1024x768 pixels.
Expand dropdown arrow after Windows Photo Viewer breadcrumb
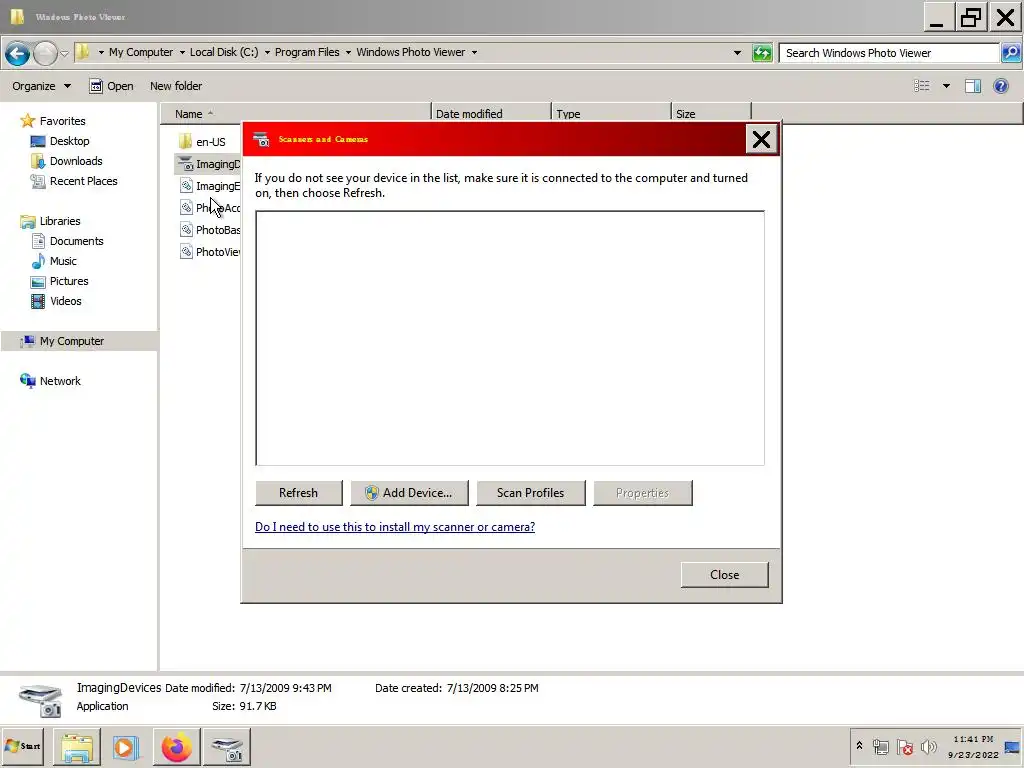(474, 52)
